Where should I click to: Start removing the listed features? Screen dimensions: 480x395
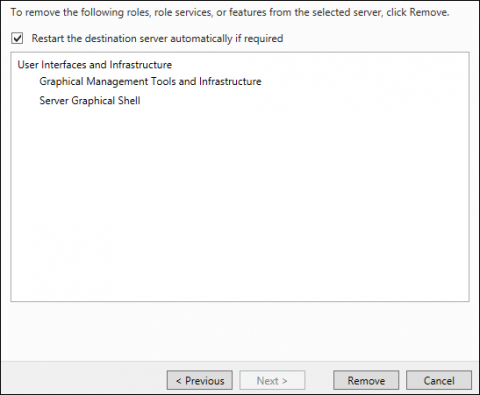tap(366, 380)
